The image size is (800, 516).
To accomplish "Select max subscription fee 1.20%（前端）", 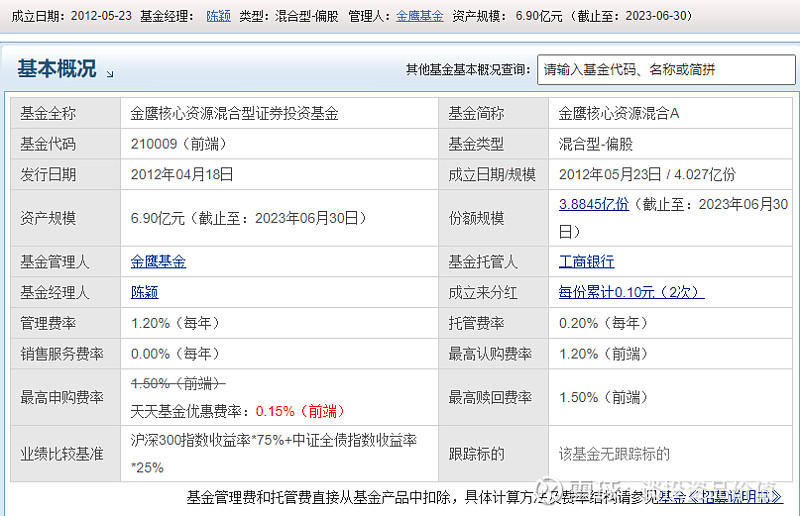I will click(604, 354).
